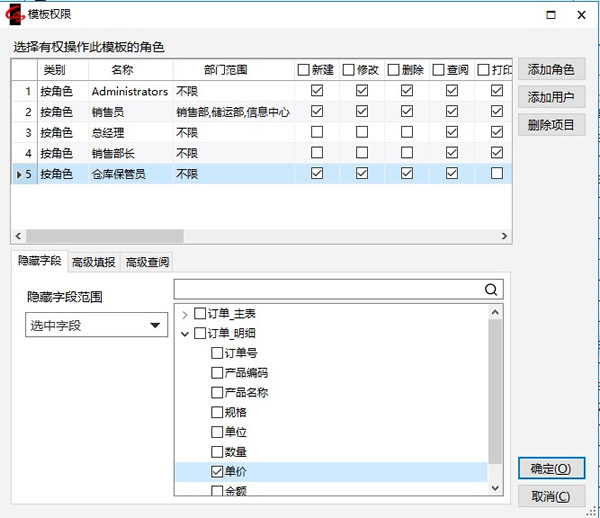
Task: Click the search magnifier icon
Action: (491, 290)
